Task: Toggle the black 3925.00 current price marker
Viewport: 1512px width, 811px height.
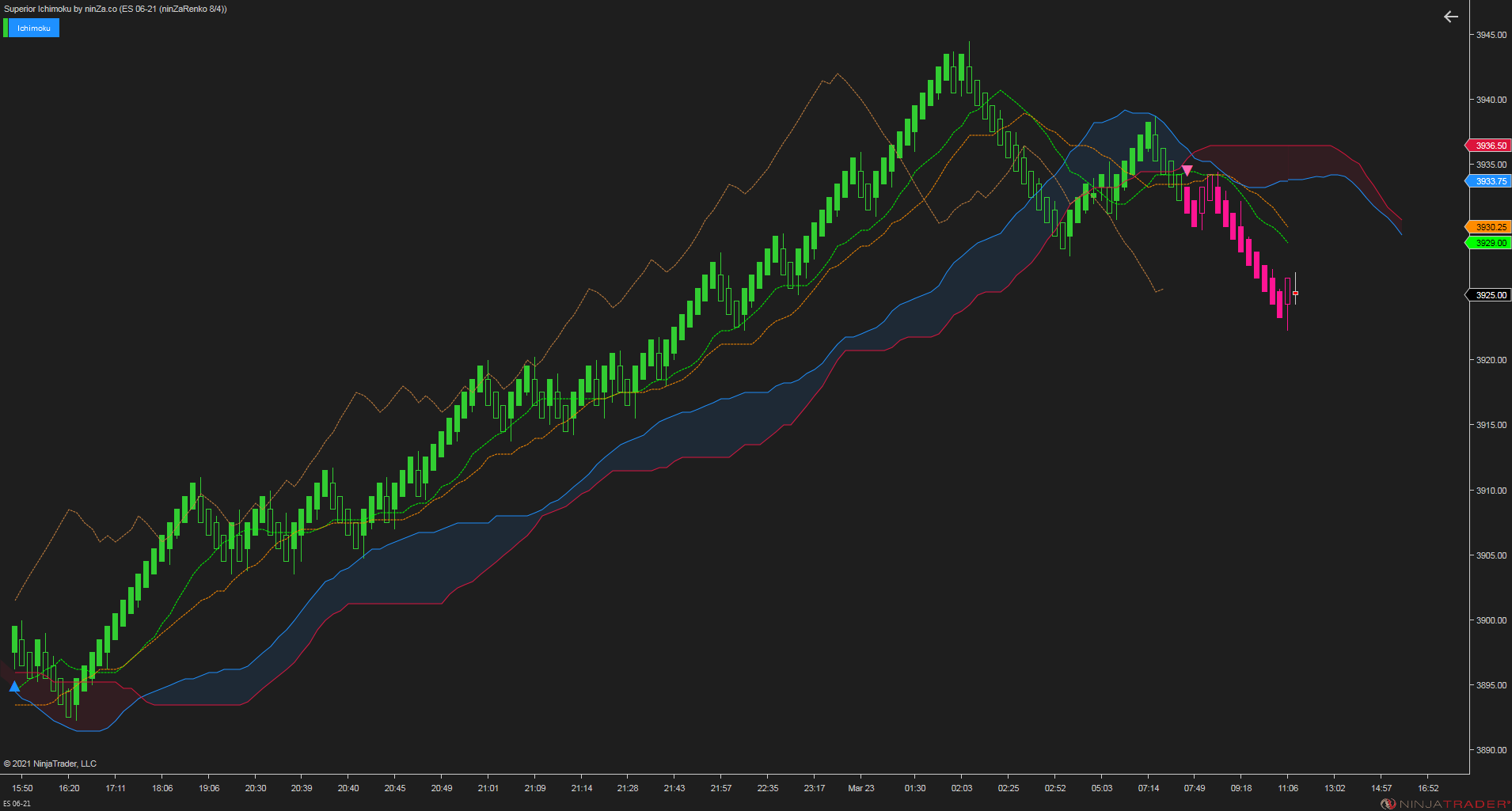Action: 1487,294
